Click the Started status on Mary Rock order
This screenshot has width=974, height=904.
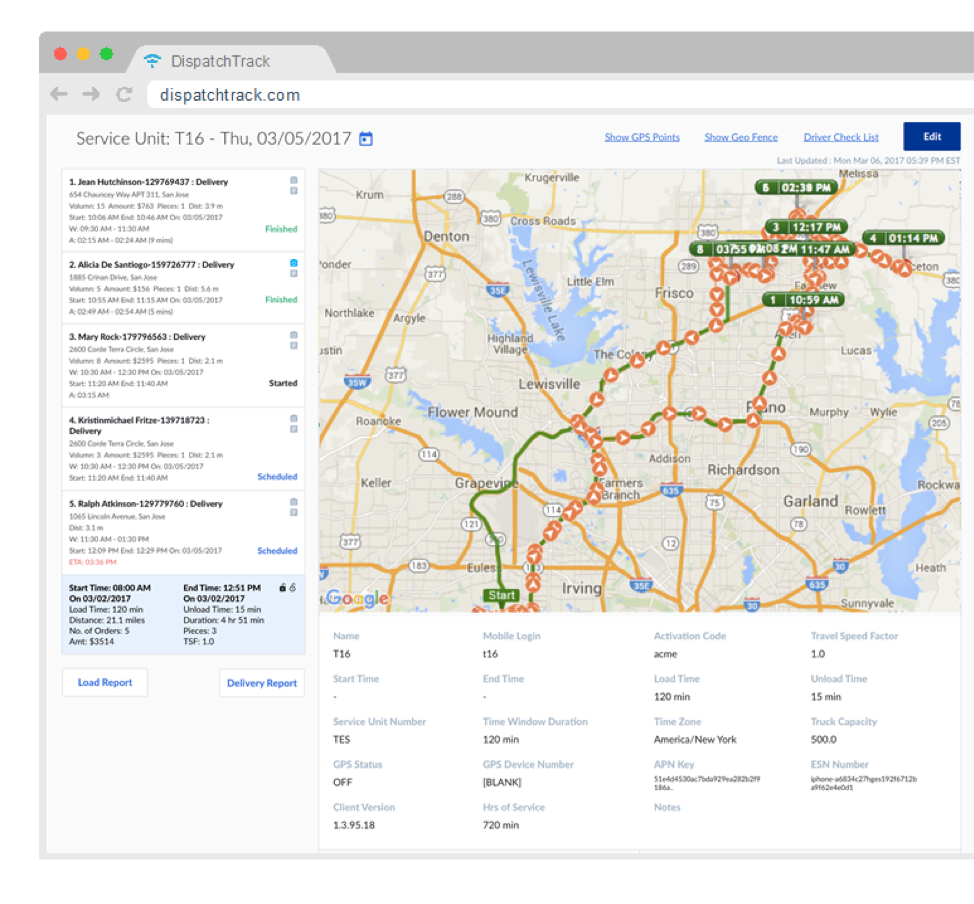pos(283,383)
